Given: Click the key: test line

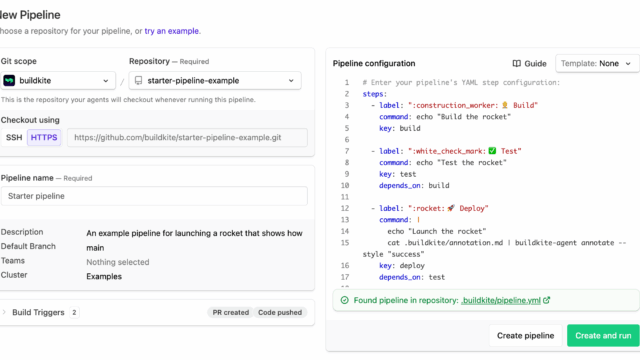Looking at the screenshot, I should (x=398, y=174).
